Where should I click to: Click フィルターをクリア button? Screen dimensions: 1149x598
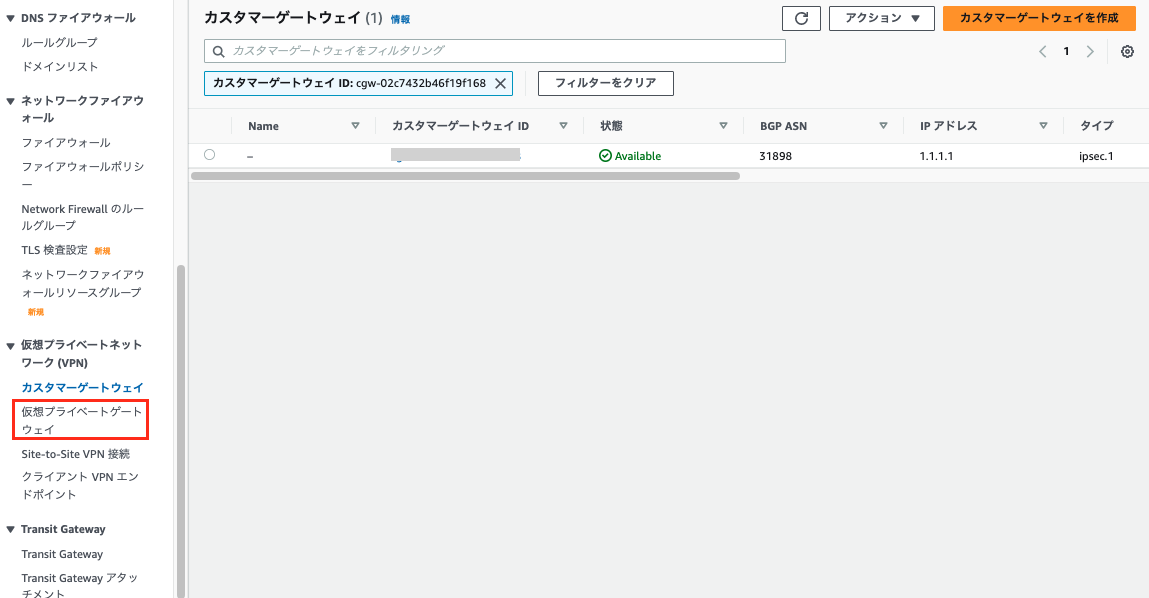tap(605, 83)
